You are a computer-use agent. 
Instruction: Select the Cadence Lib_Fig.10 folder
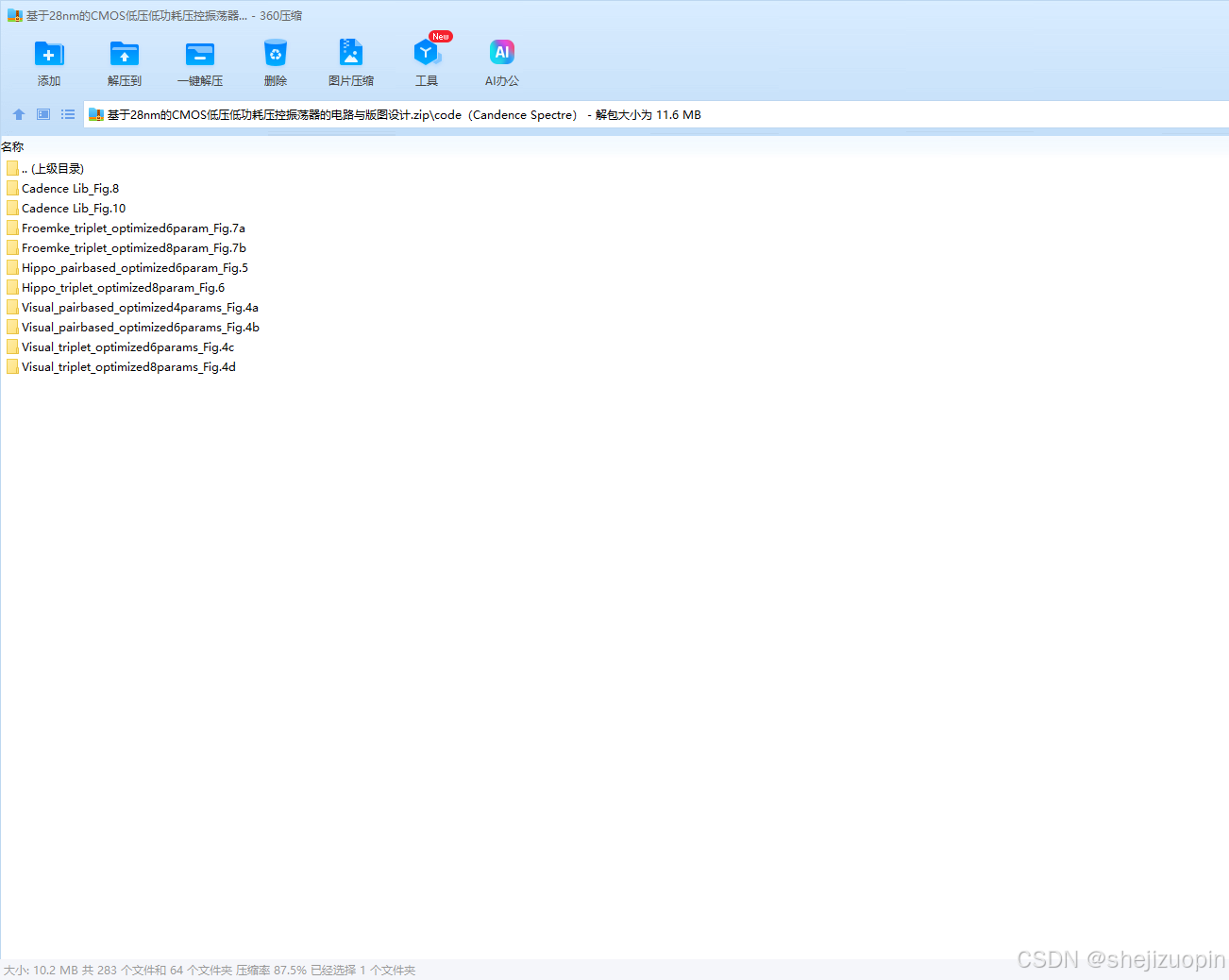coord(66,209)
